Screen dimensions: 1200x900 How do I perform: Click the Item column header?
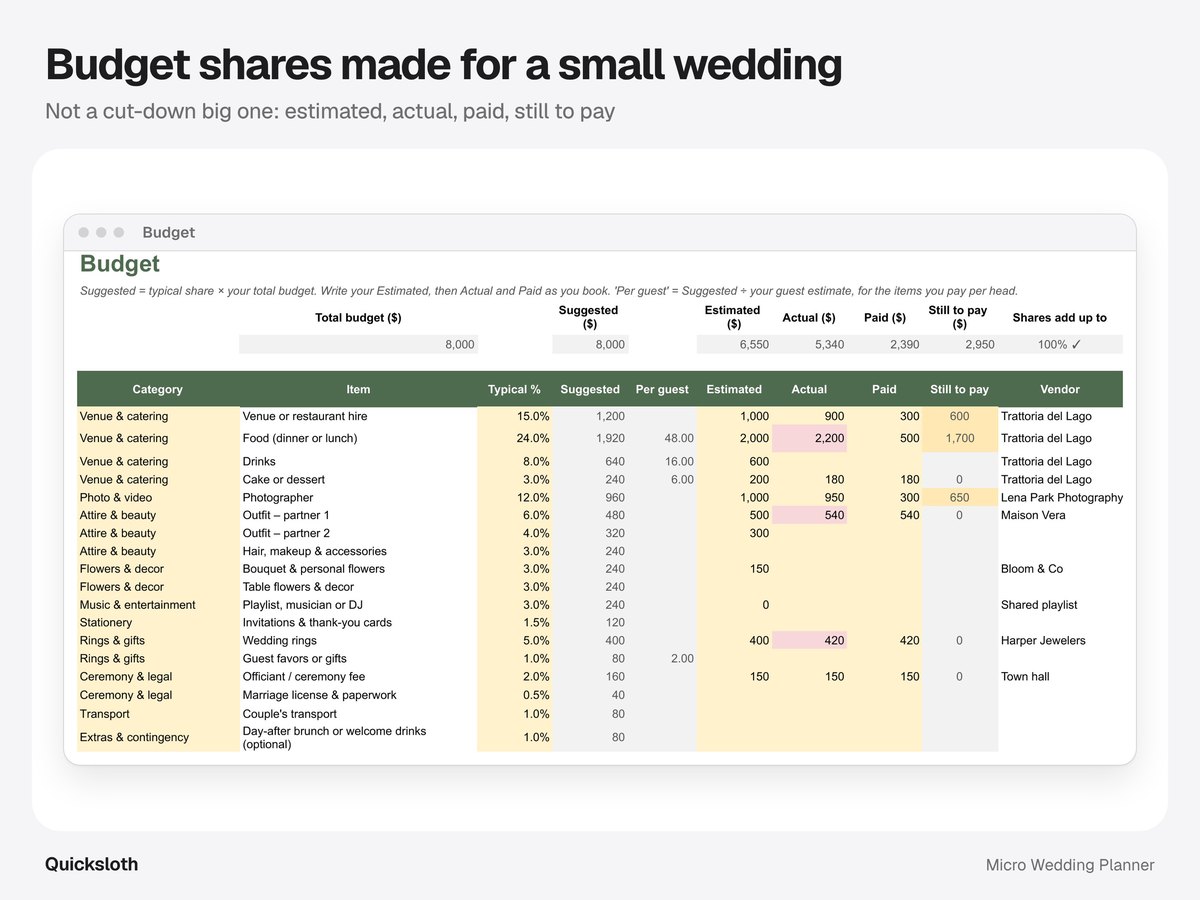[358, 389]
